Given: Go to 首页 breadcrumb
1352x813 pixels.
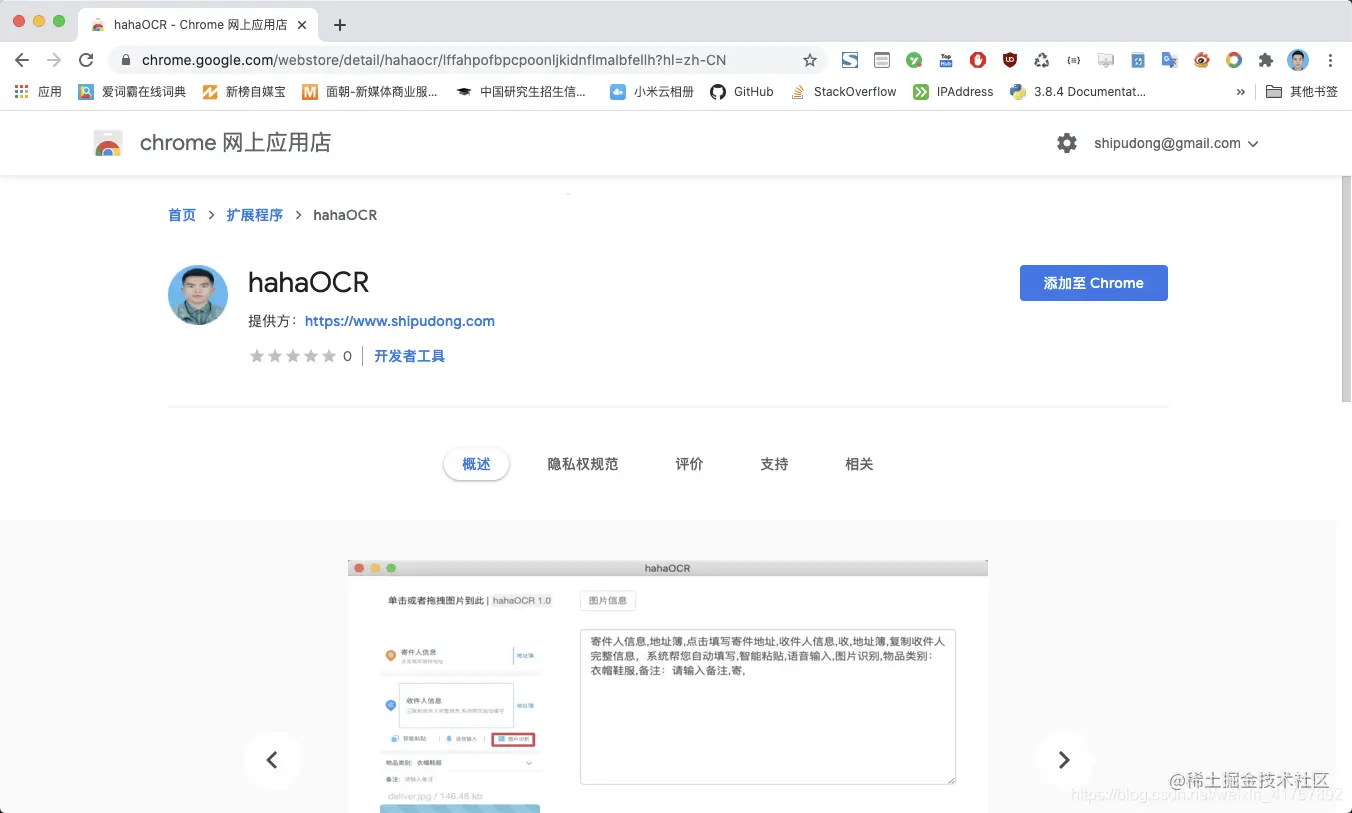Looking at the screenshot, I should pos(182,215).
